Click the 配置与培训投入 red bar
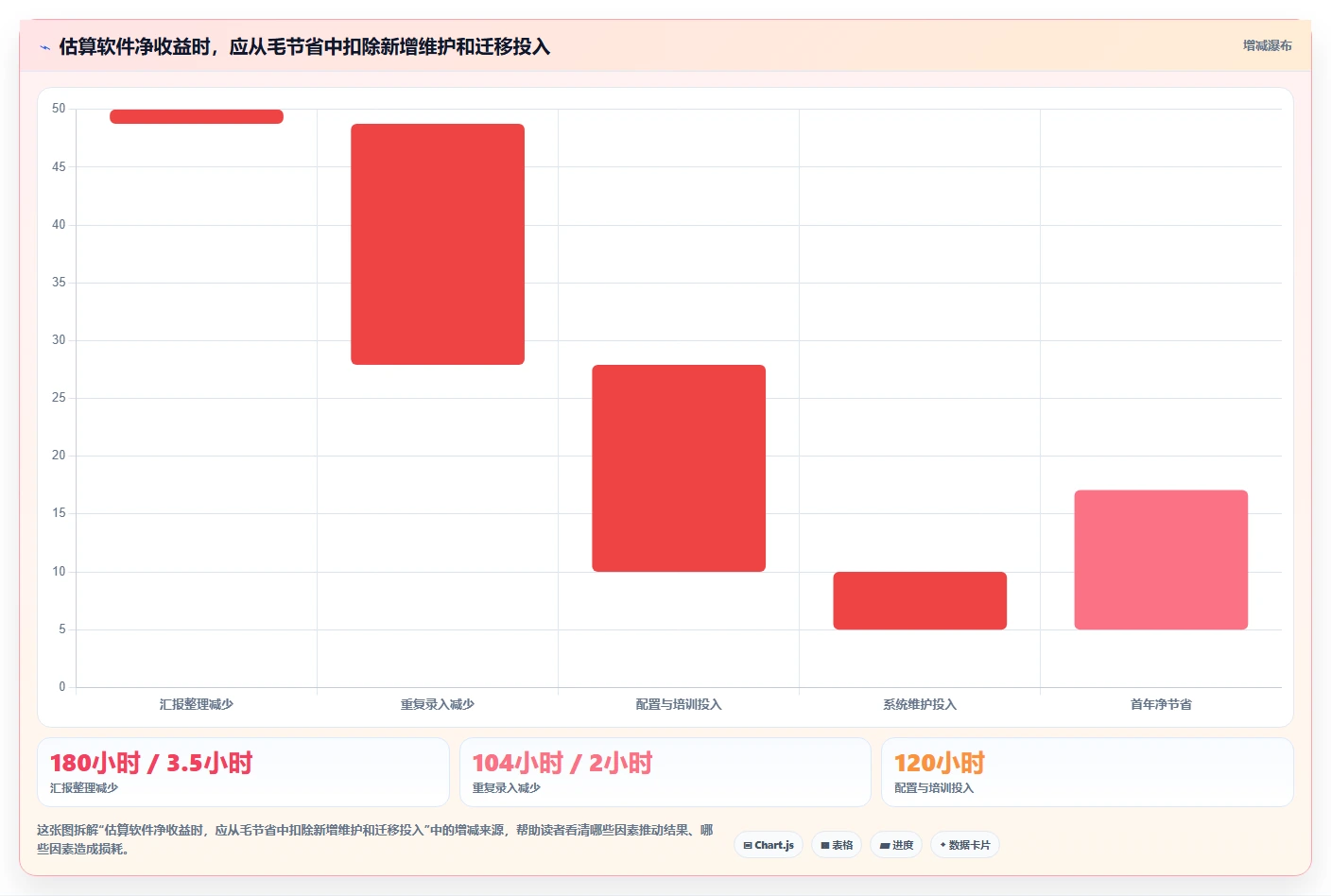 pyautogui.click(x=679, y=468)
